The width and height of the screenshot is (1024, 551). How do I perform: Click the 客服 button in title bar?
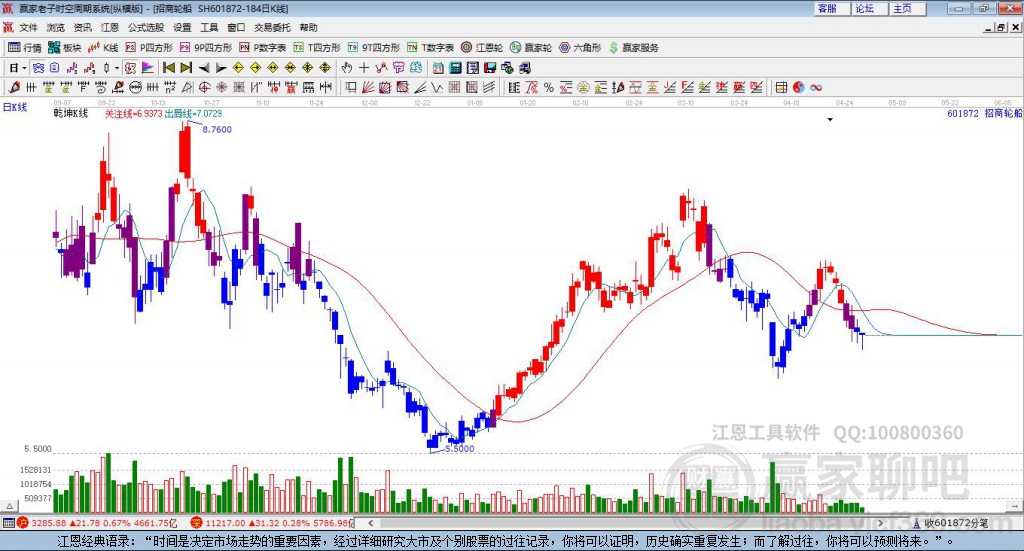click(832, 8)
